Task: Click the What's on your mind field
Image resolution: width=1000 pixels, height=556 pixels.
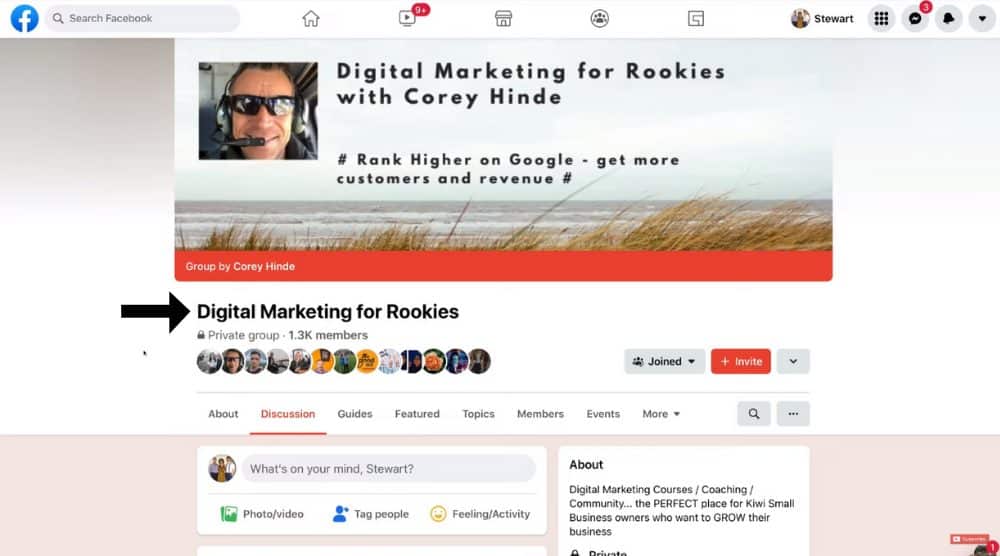Action: 388,469
